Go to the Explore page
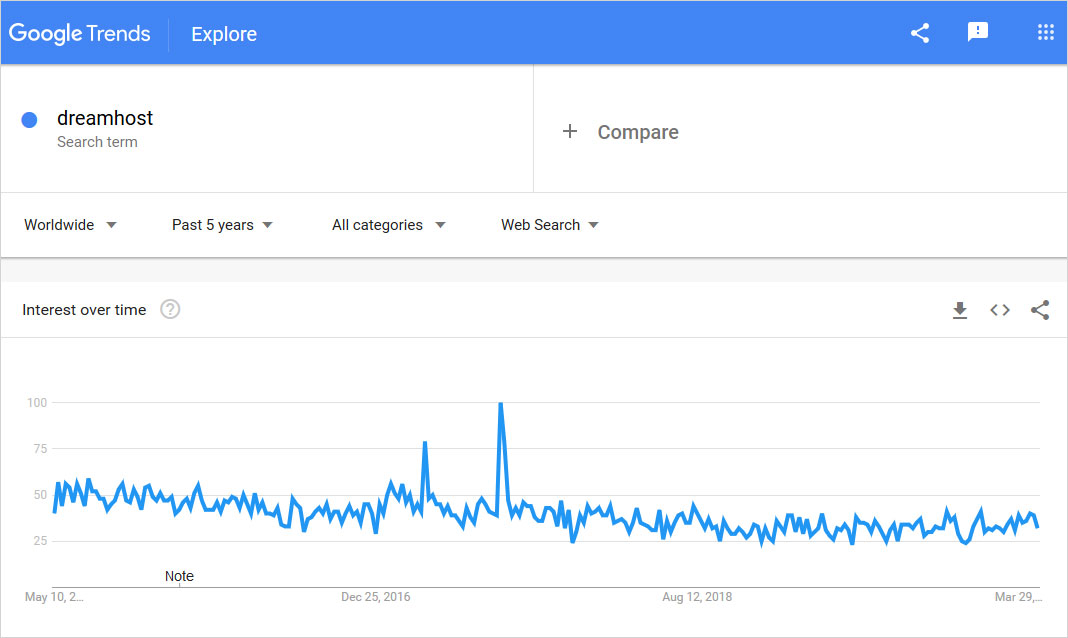Image resolution: width=1068 pixels, height=638 pixels. pos(224,34)
